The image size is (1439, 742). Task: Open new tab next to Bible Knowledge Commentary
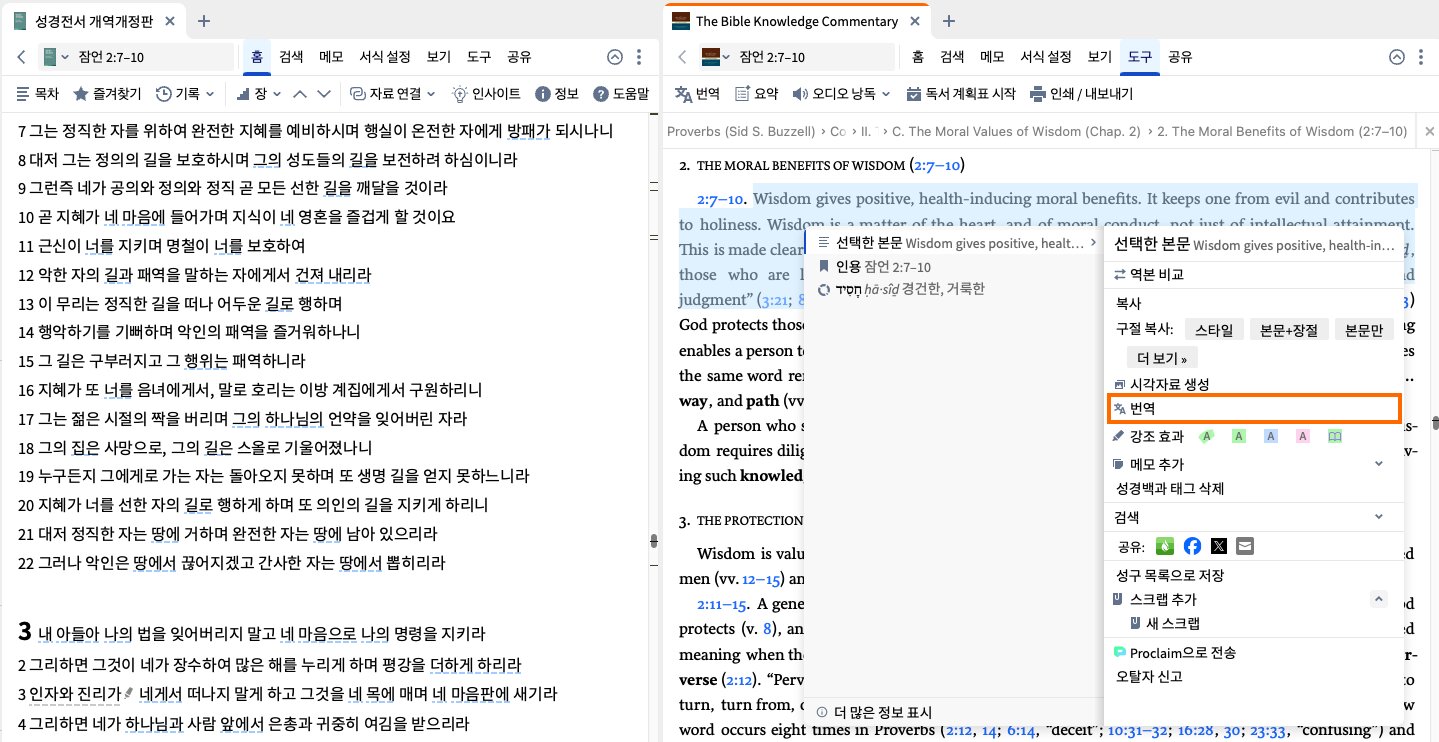click(x=949, y=20)
